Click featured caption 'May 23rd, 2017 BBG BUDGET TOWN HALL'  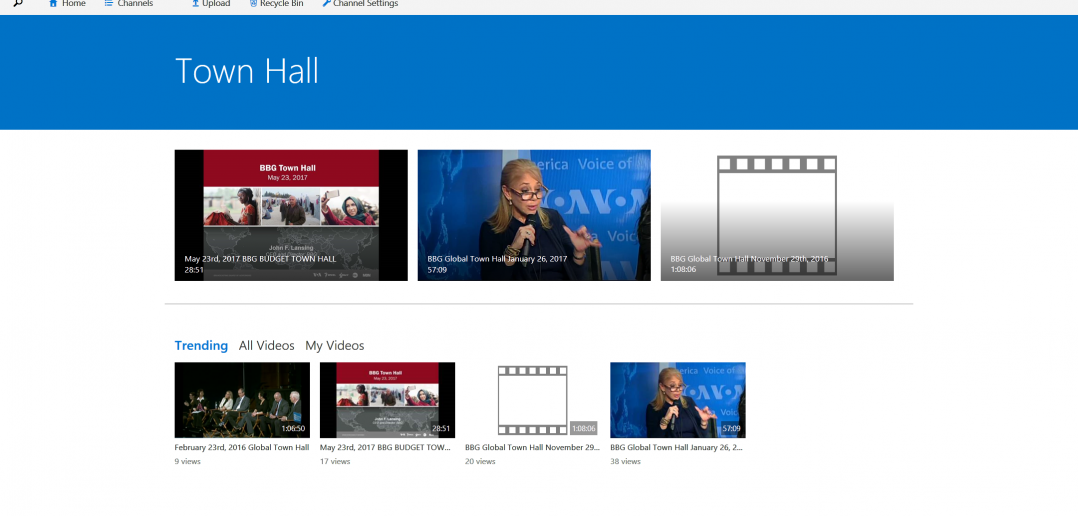(x=260, y=259)
